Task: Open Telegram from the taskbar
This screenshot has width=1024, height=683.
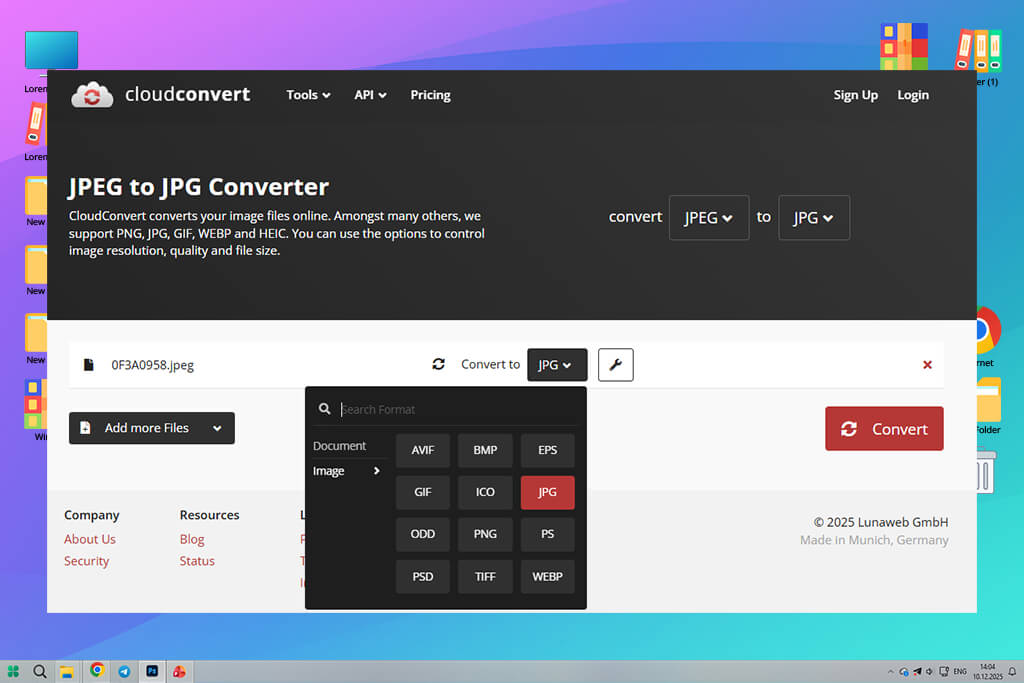Action: click(x=124, y=671)
